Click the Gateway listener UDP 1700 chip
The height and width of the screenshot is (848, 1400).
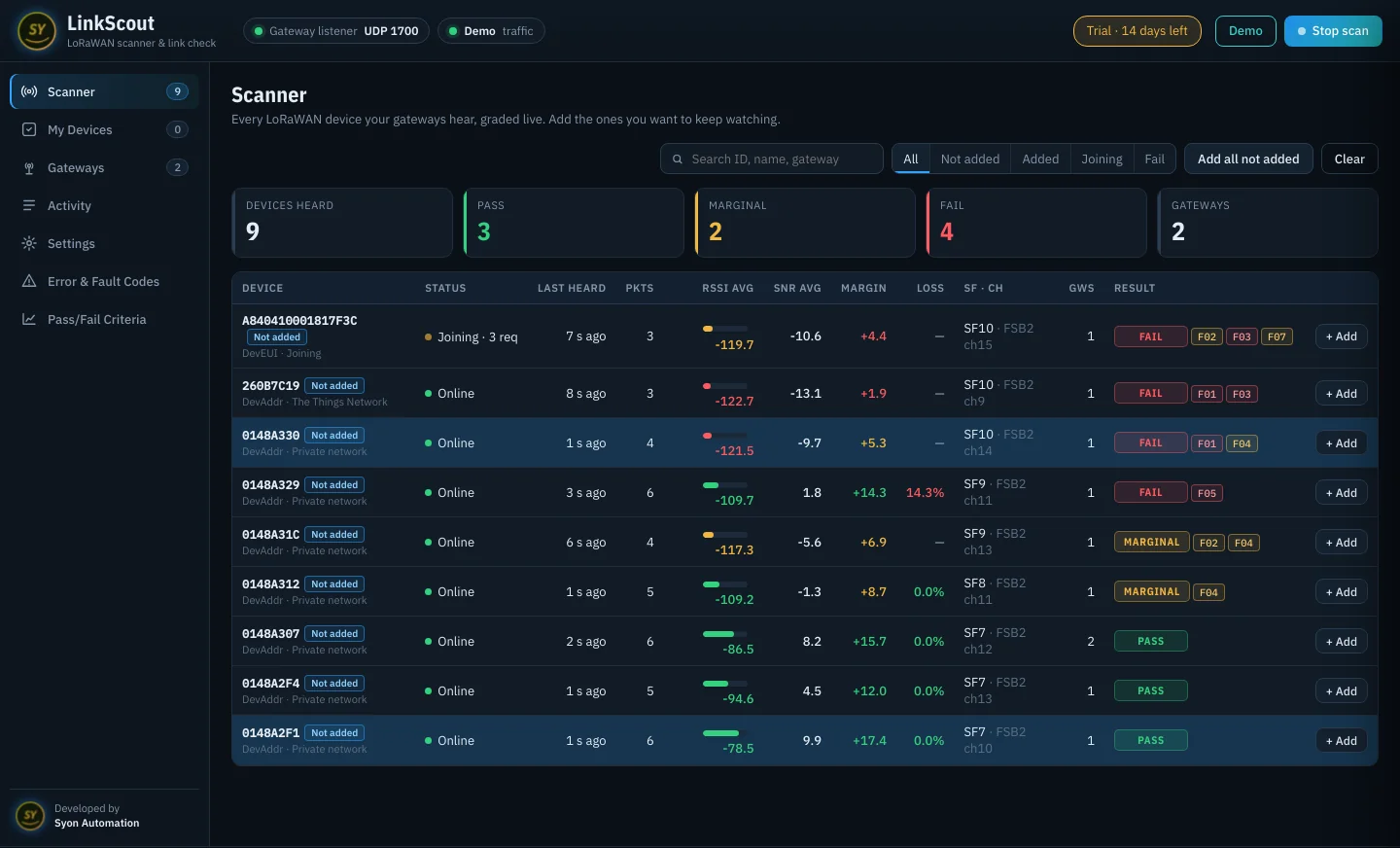point(335,31)
